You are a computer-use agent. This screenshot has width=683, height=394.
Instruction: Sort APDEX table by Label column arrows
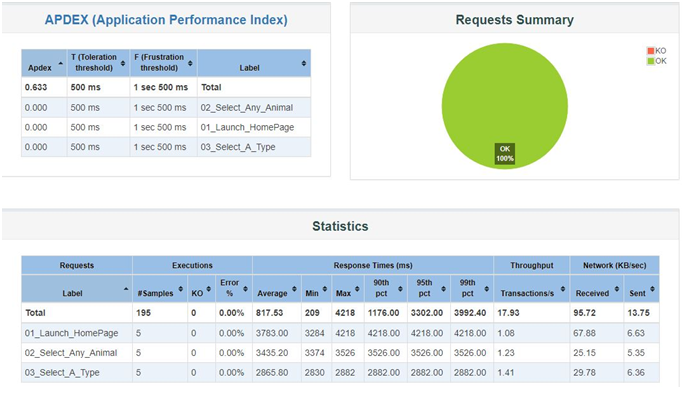point(304,64)
